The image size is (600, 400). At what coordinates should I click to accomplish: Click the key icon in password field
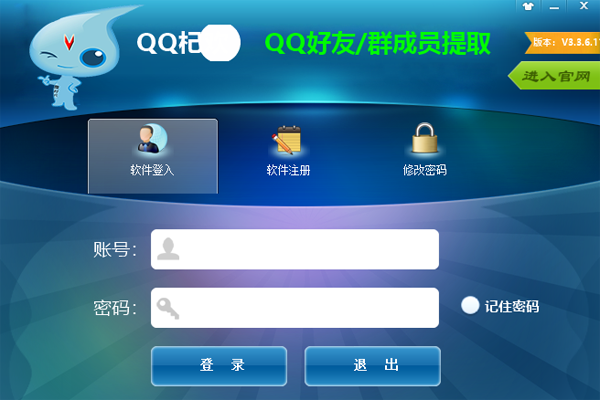point(168,308)
